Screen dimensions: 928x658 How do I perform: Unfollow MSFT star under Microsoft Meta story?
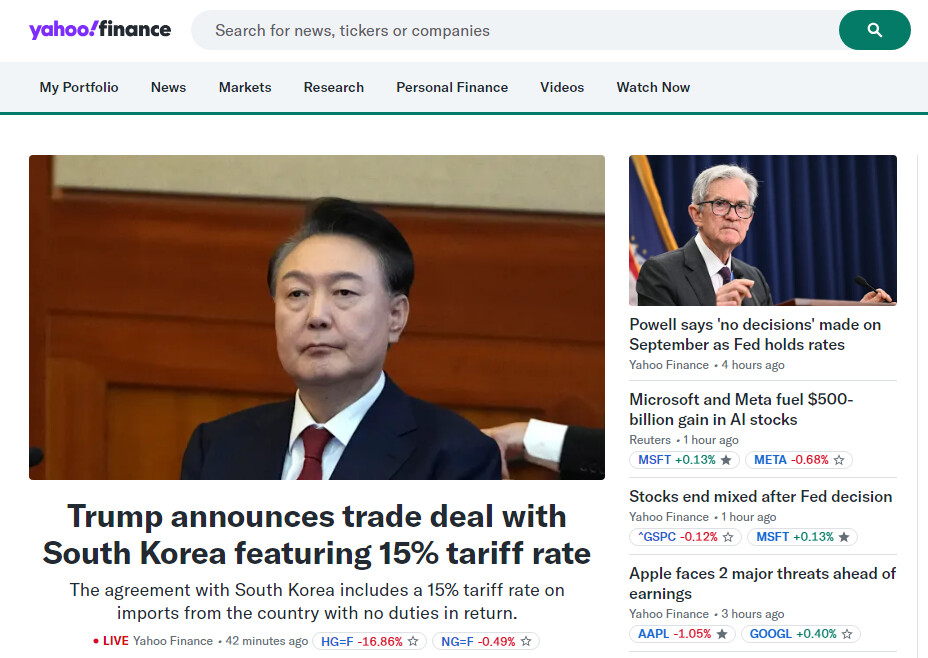[x=726, y=460]
